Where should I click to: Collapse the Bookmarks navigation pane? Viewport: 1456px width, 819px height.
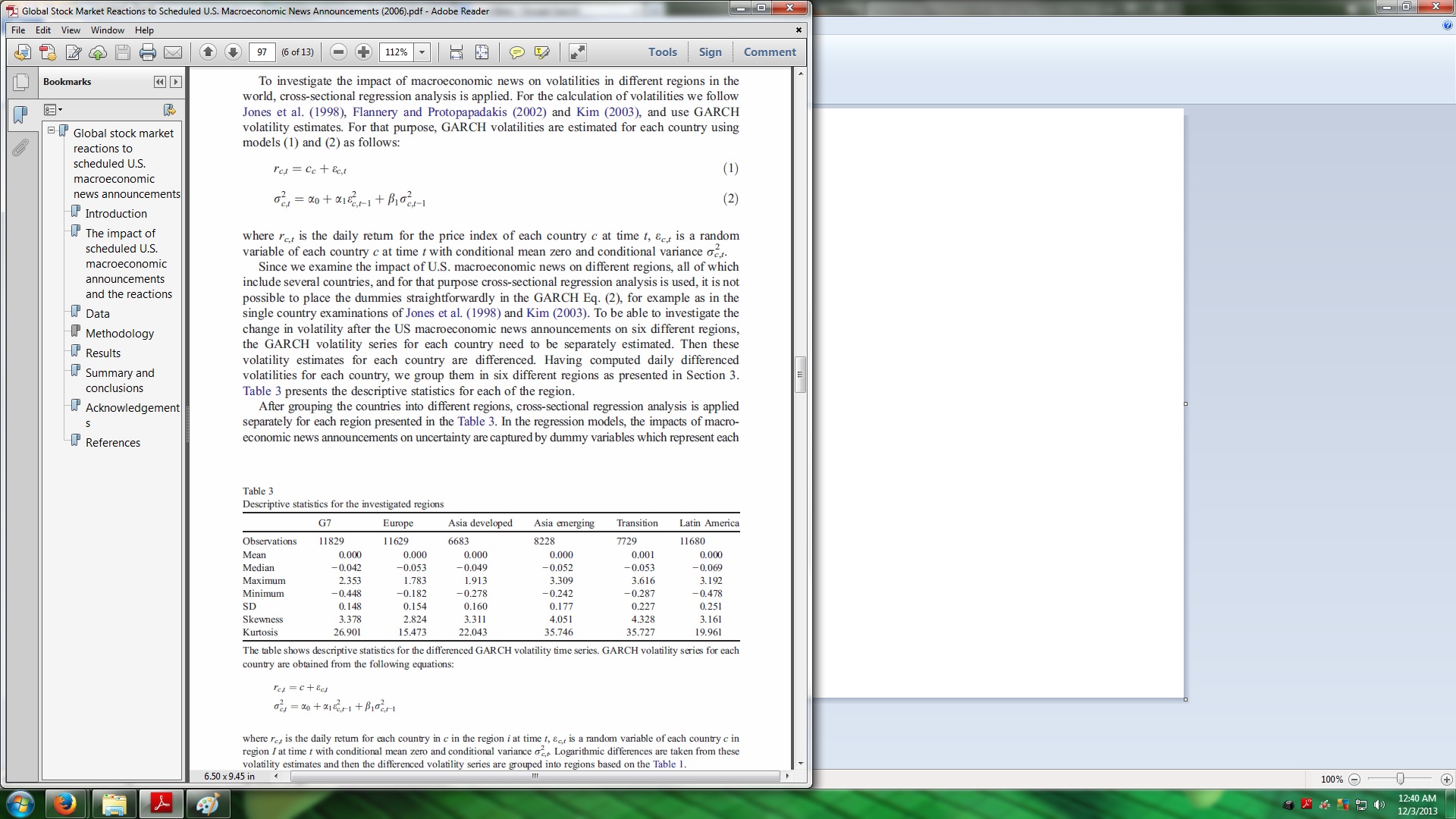pyautogui.click(x=159, y=82)
